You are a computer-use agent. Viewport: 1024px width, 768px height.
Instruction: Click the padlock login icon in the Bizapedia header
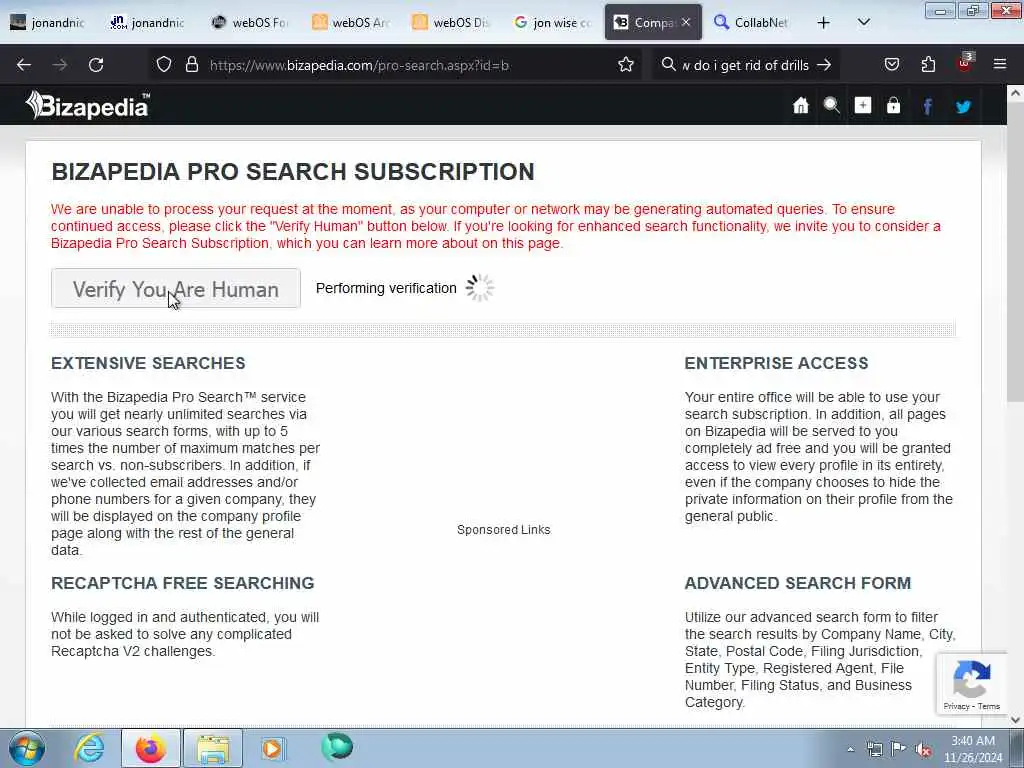893,106
